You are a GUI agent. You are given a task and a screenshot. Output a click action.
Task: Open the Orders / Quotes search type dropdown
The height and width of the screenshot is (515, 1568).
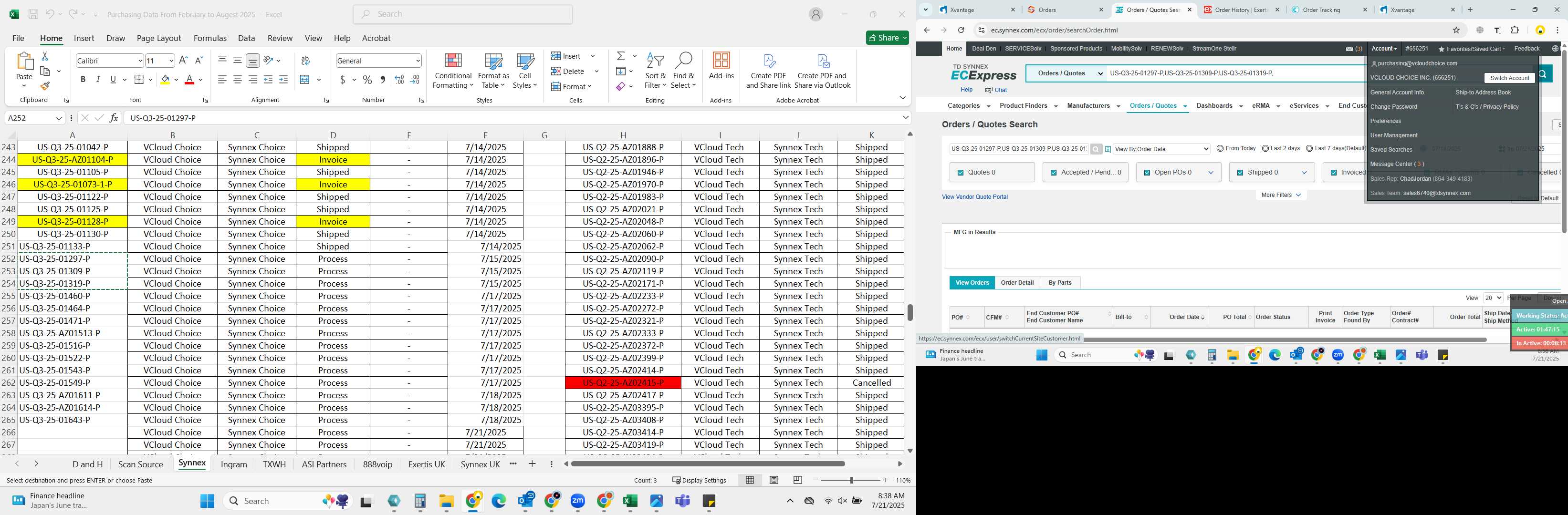point(1066,73)
